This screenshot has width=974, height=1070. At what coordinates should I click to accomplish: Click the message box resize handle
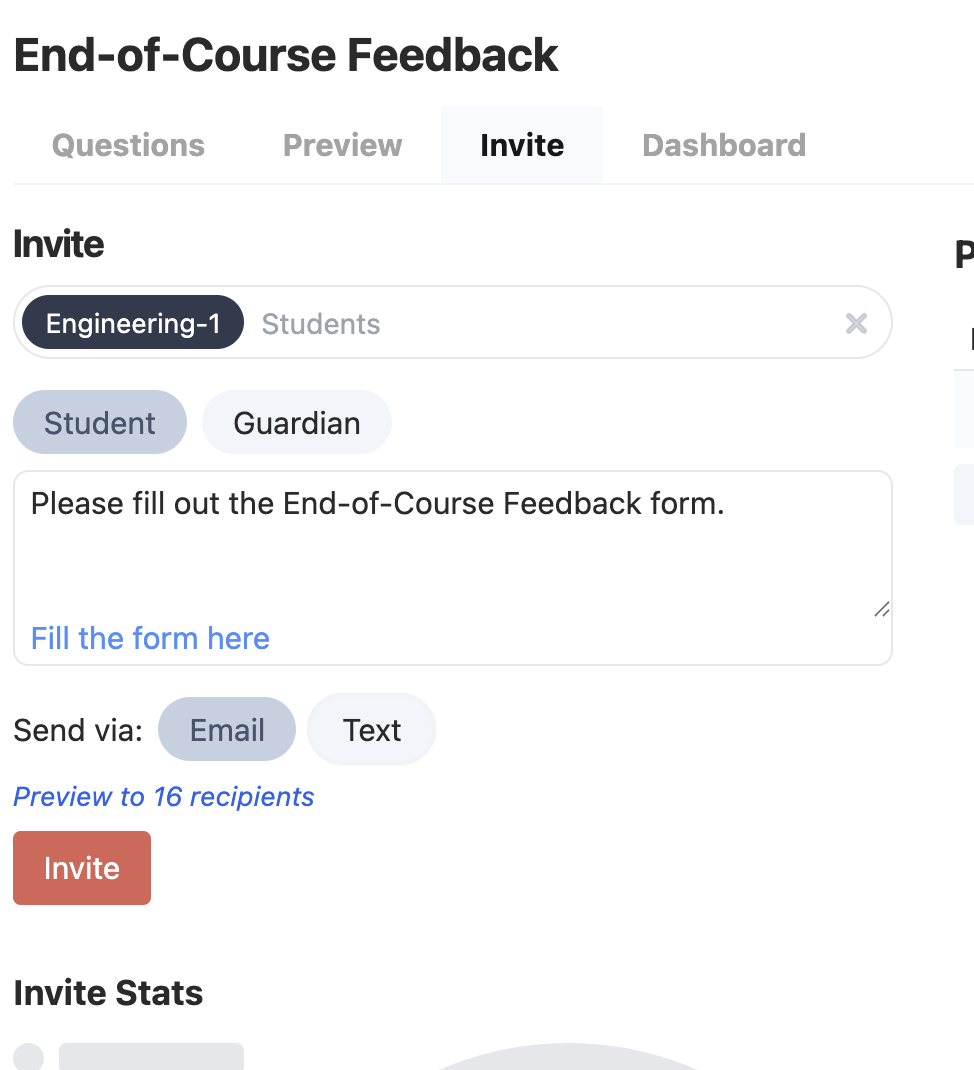point(881,609)
